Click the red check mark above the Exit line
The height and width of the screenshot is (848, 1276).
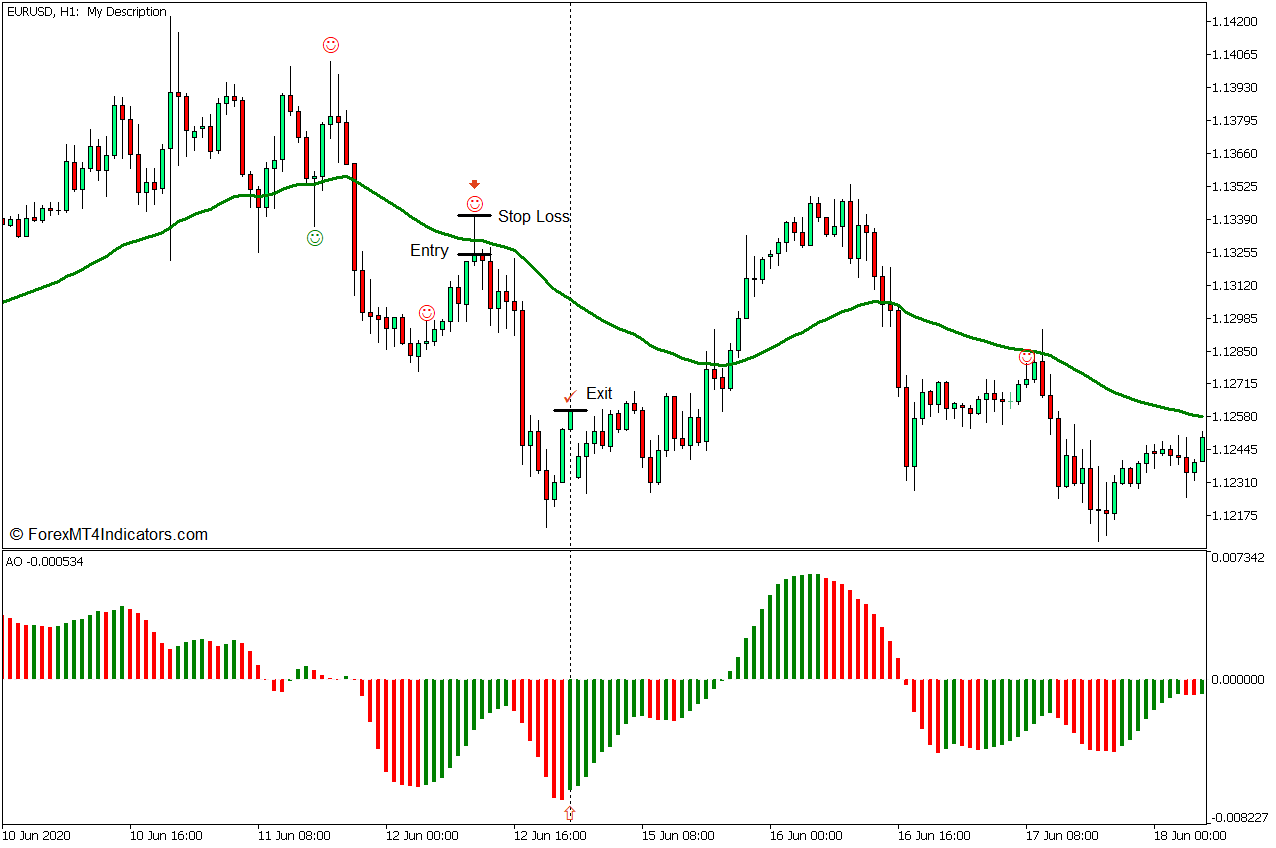[x=569, y=397]
